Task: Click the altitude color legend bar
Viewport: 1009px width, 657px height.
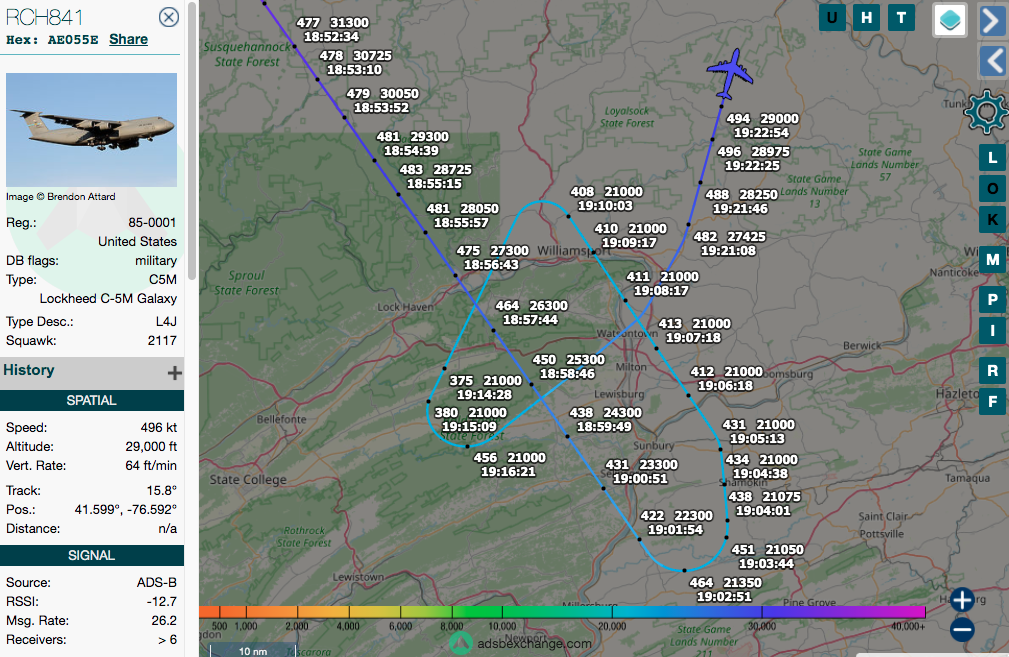Action: (562, 611)
